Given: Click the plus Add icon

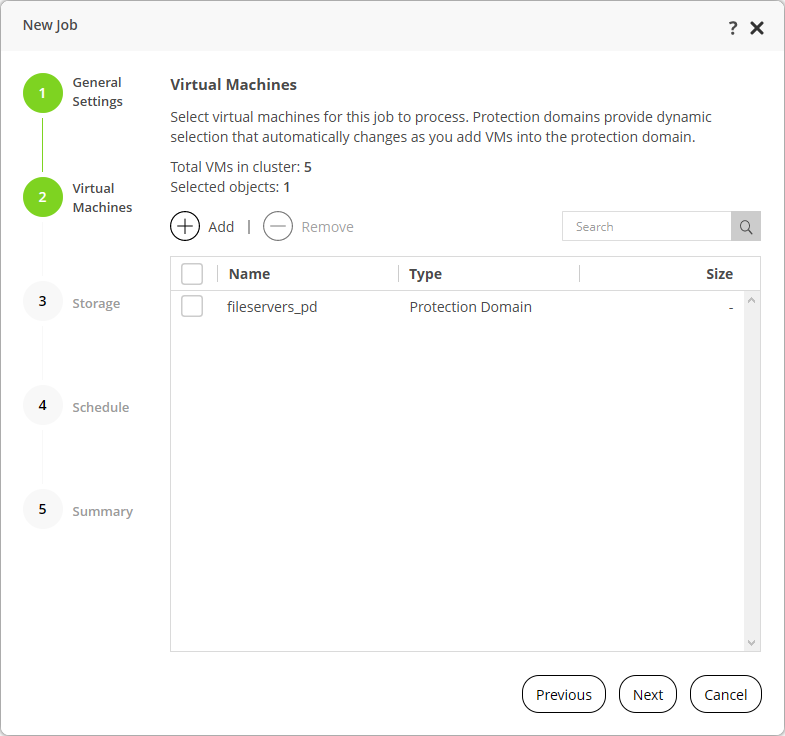Looking at the screenshot, I should pos(185,227).
